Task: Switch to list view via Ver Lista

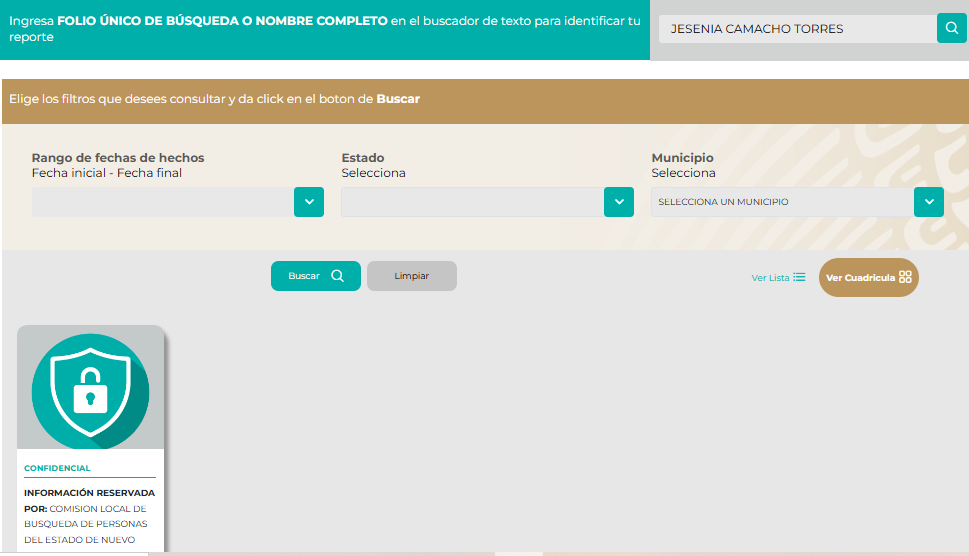Action: [x=771, y=278]
